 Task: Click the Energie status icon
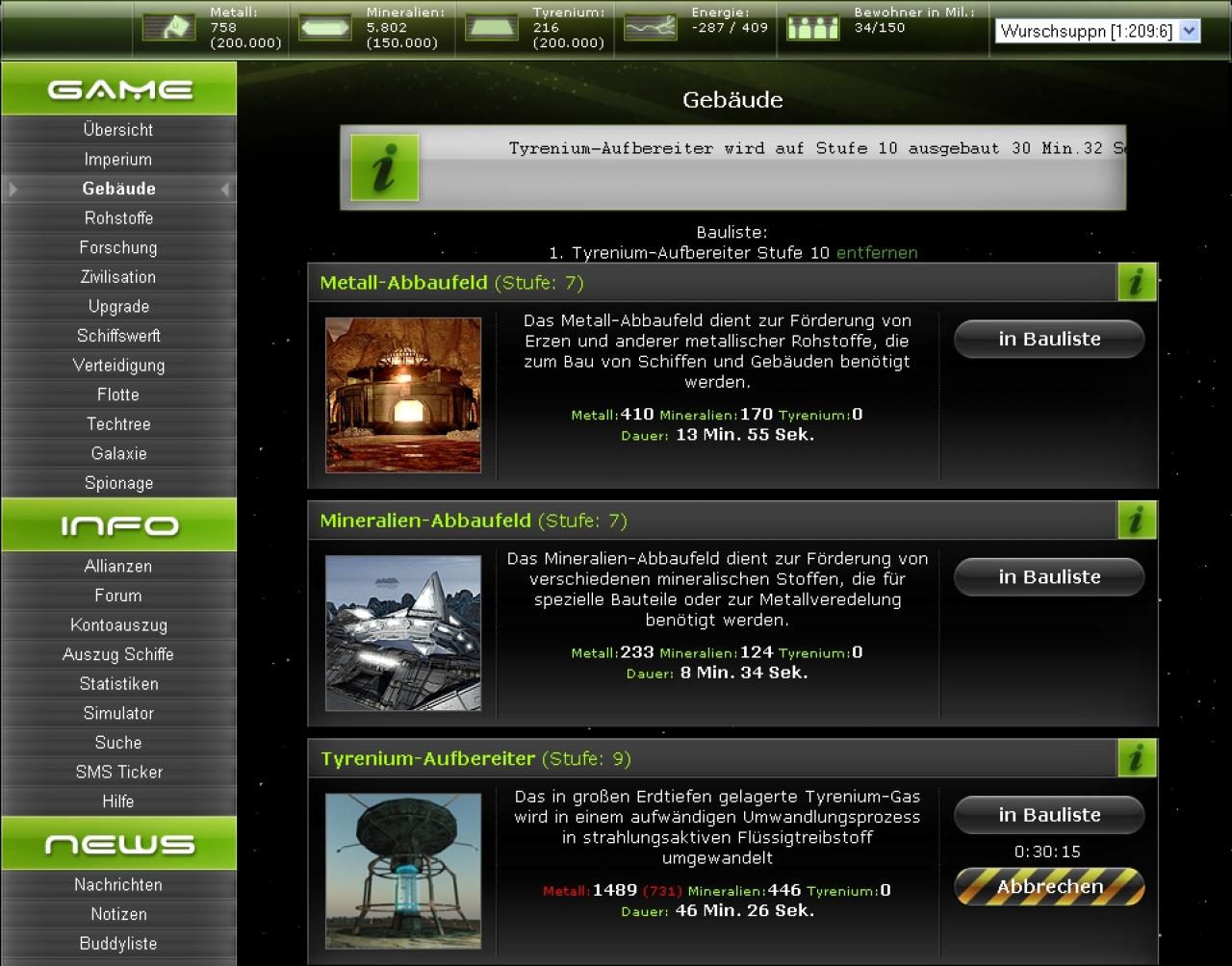click(x=650, y=27)
